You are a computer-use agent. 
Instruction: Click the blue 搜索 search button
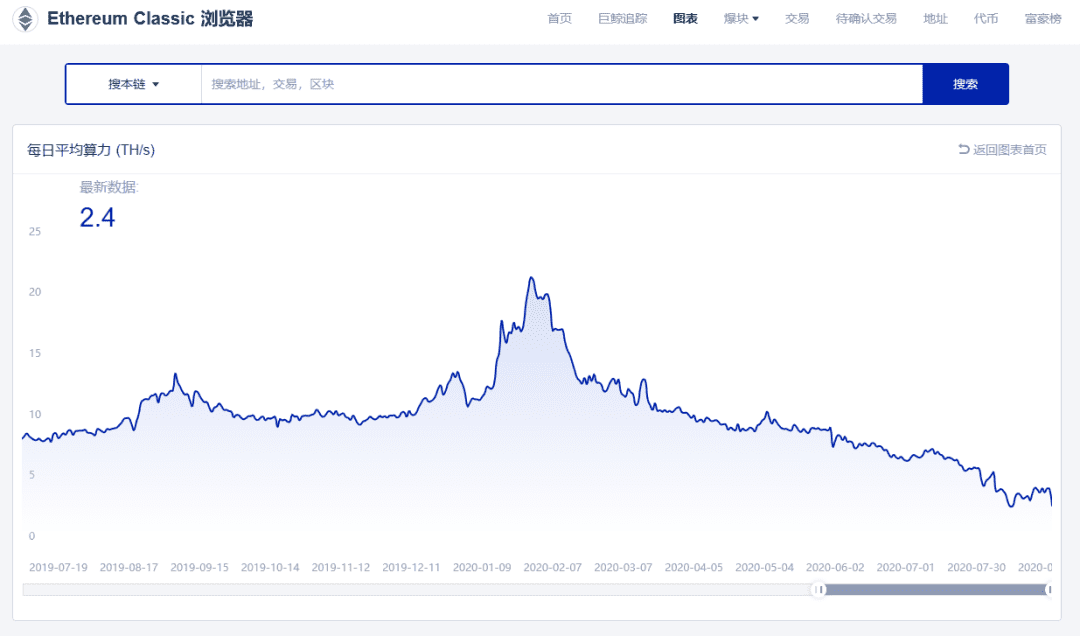(x=966, y=84)
